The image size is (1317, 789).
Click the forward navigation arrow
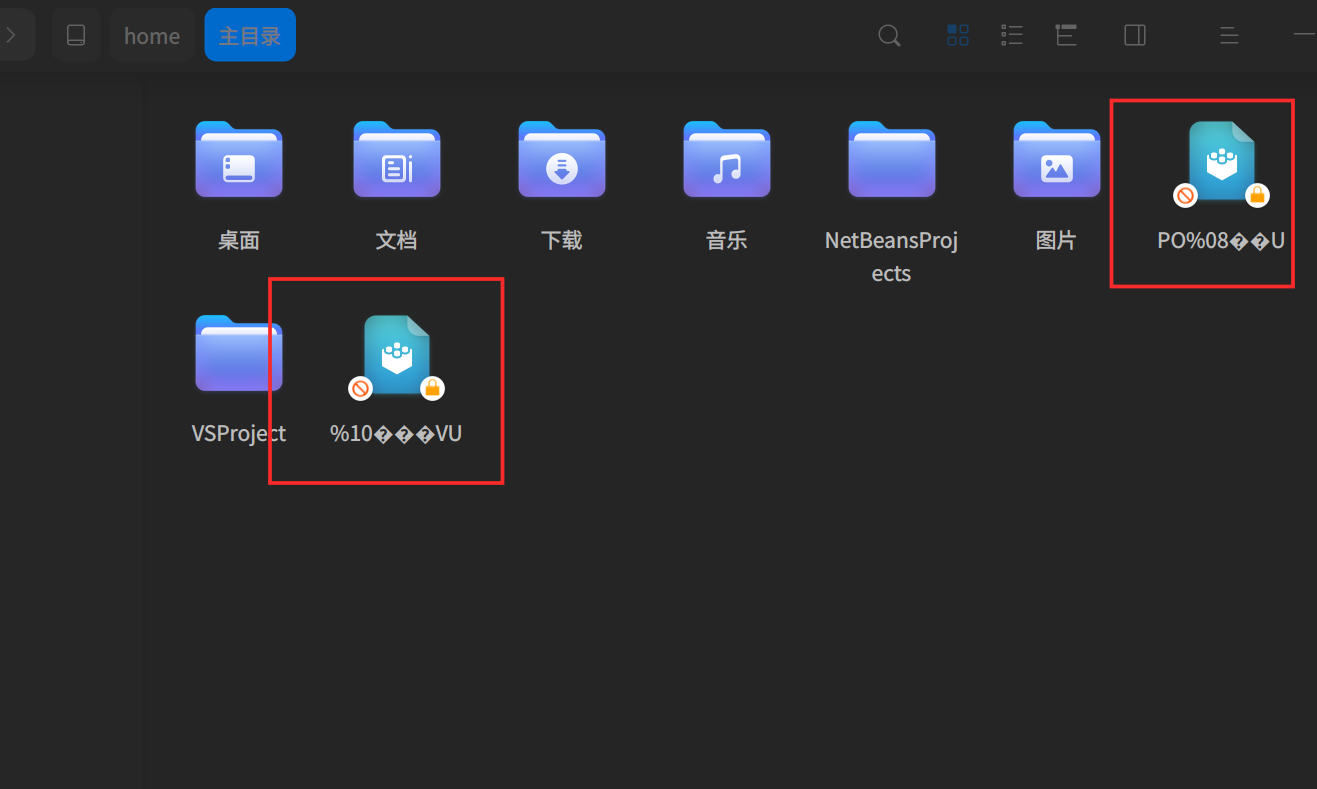click(x=12, y=35)
